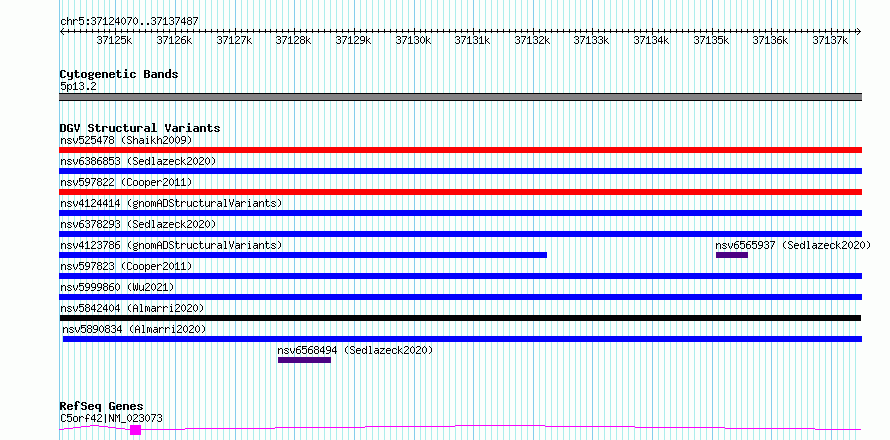Click the C5orf42|NM_023073 gene label

(x=111, y=418)
